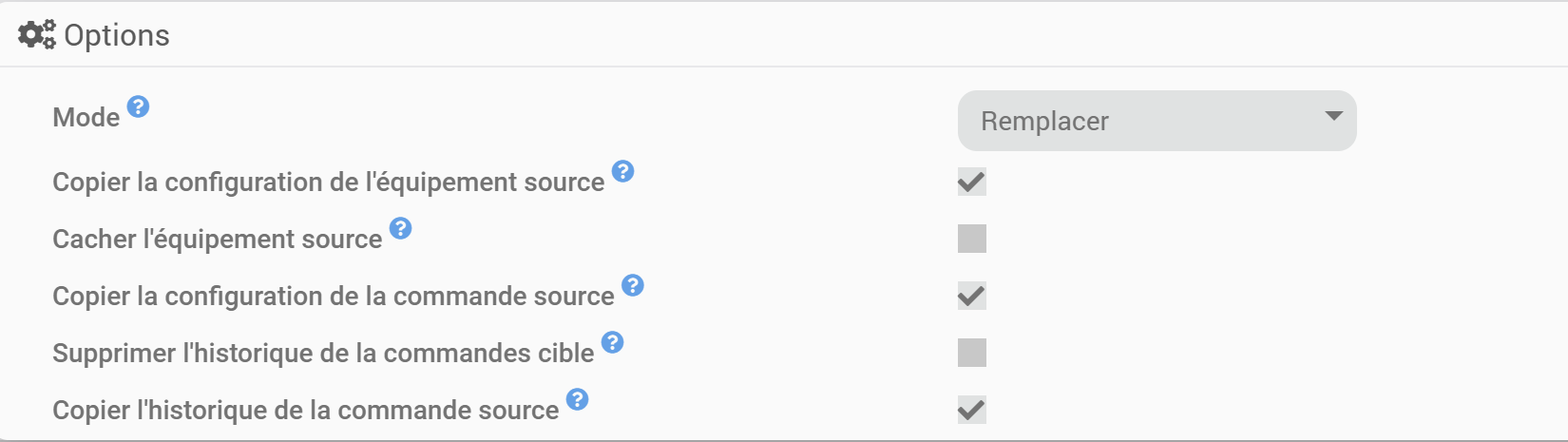Click the arrow of the Remplacer combo box
Image resolution: width=1568 pixels, height=442 pixels.
click(1333, 116)
